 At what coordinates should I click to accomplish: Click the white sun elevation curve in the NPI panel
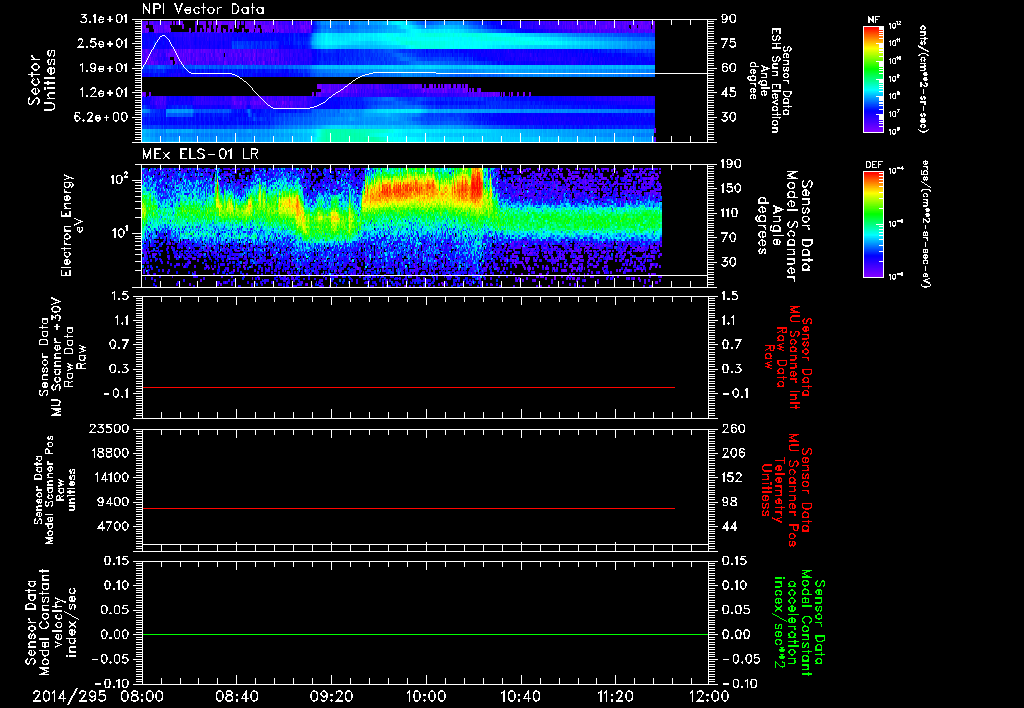point(424,72)
